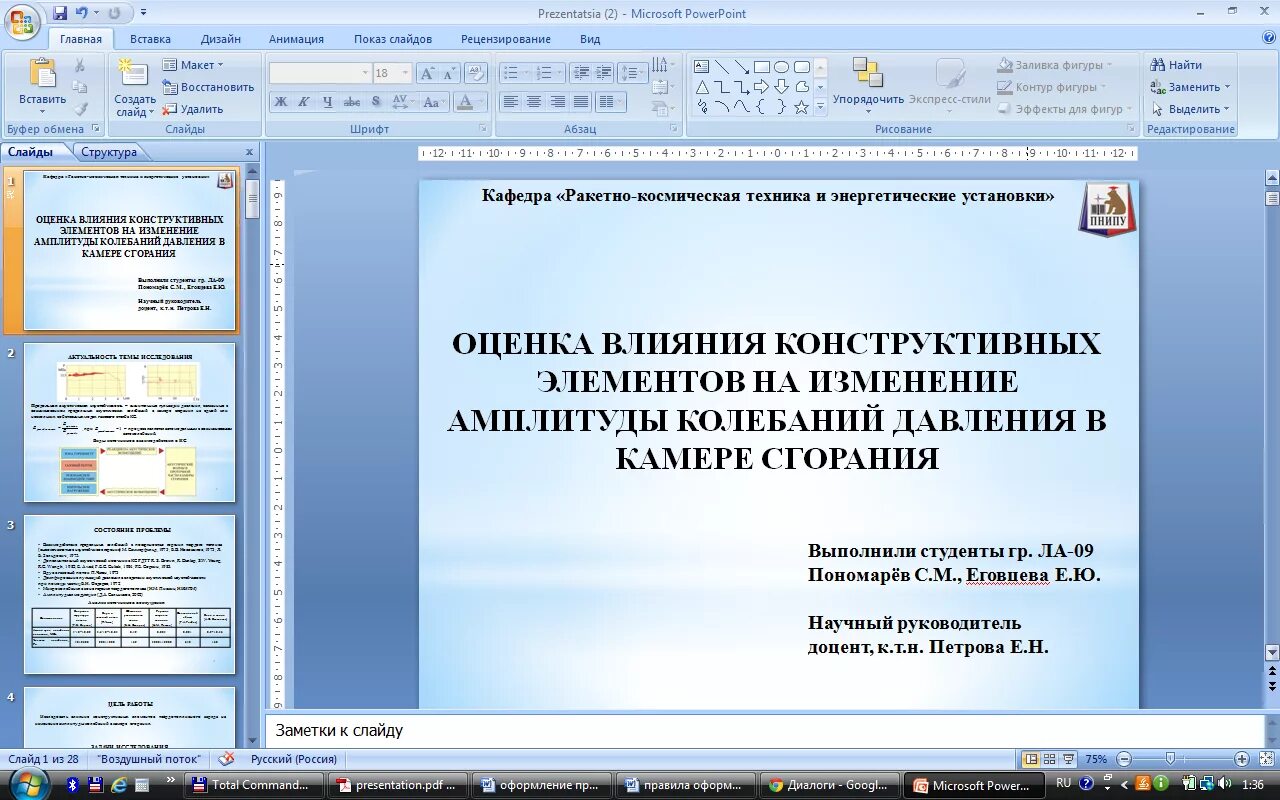Choose the Right Arrow block shape
The height and width of the screenshot is (800, 1280).
pyautogui.click(x=762, y=87)
